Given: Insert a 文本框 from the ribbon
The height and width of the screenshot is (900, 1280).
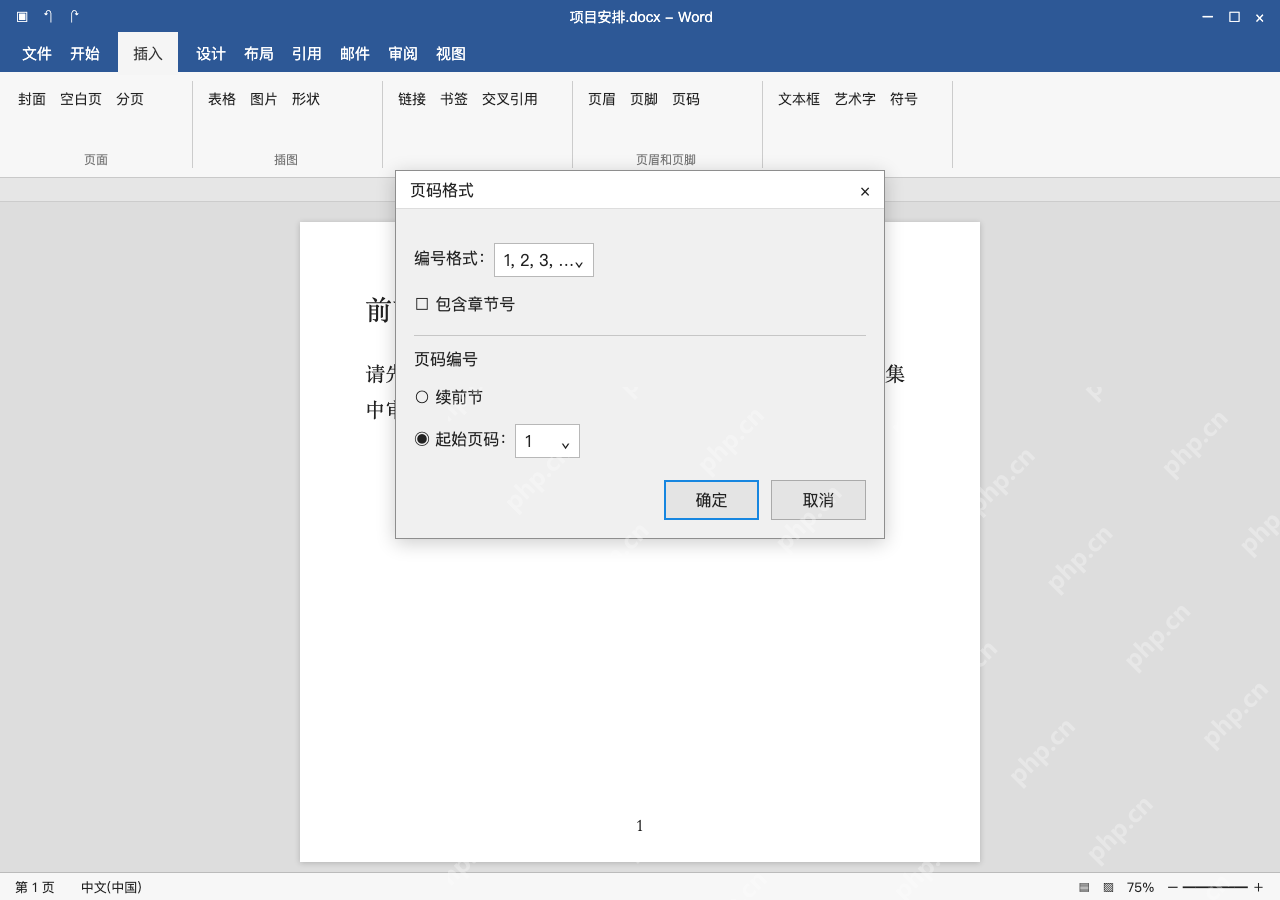Looking at the screenshot, I should pos(799,99).
